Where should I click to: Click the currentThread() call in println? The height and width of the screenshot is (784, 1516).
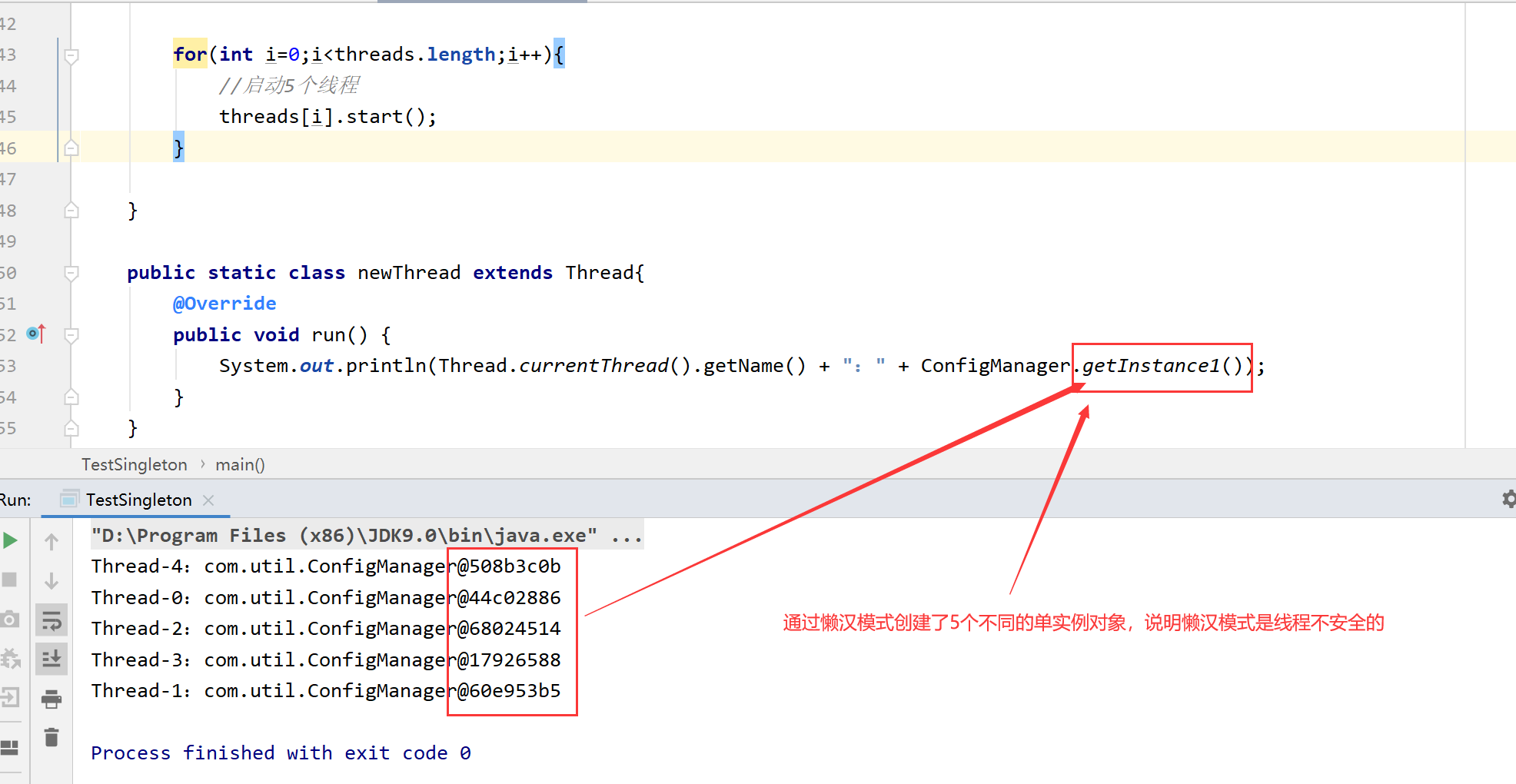(x=605, y=366)
